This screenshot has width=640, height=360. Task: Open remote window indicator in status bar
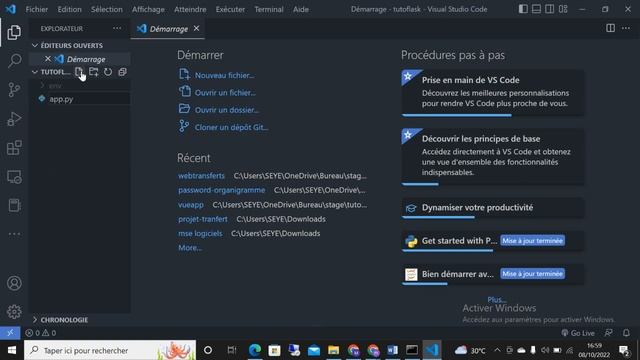tap(10, 333)
